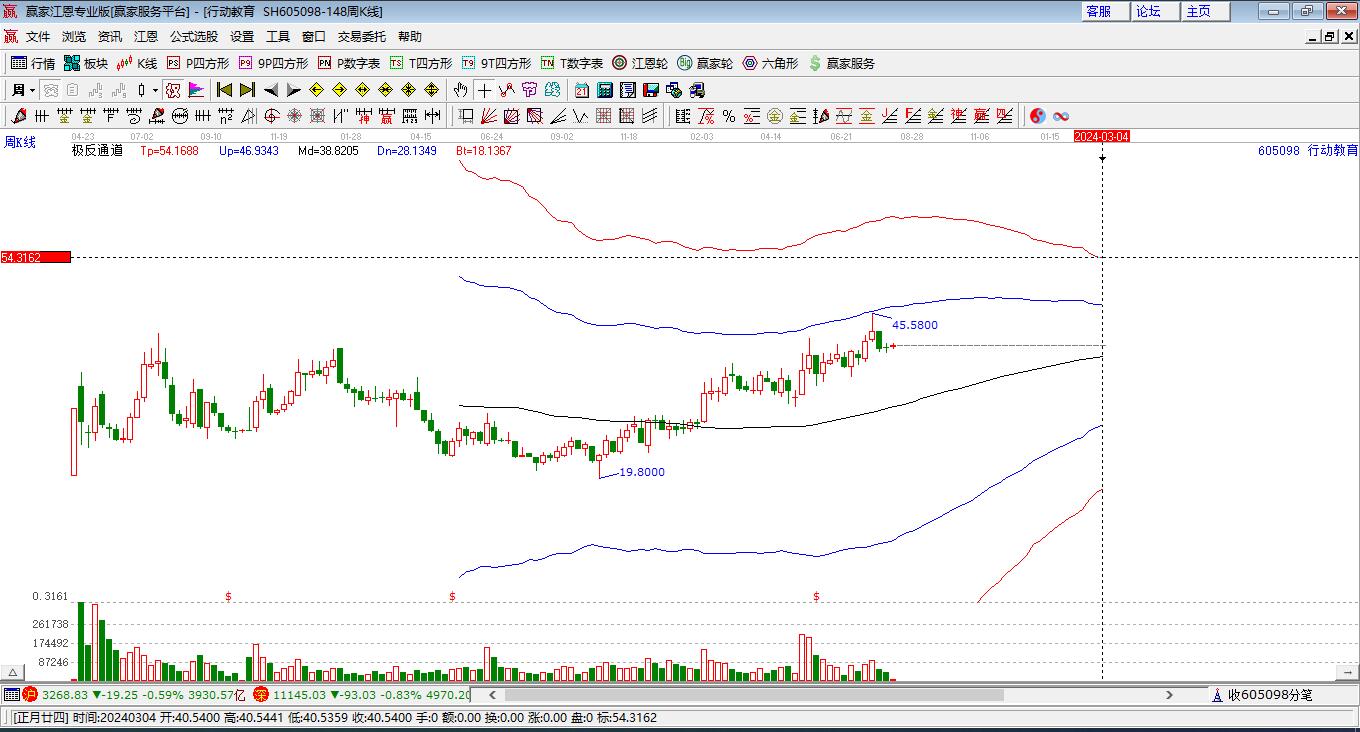
Task: Click the infinity symbol icon
Action: pos(1061,116)
